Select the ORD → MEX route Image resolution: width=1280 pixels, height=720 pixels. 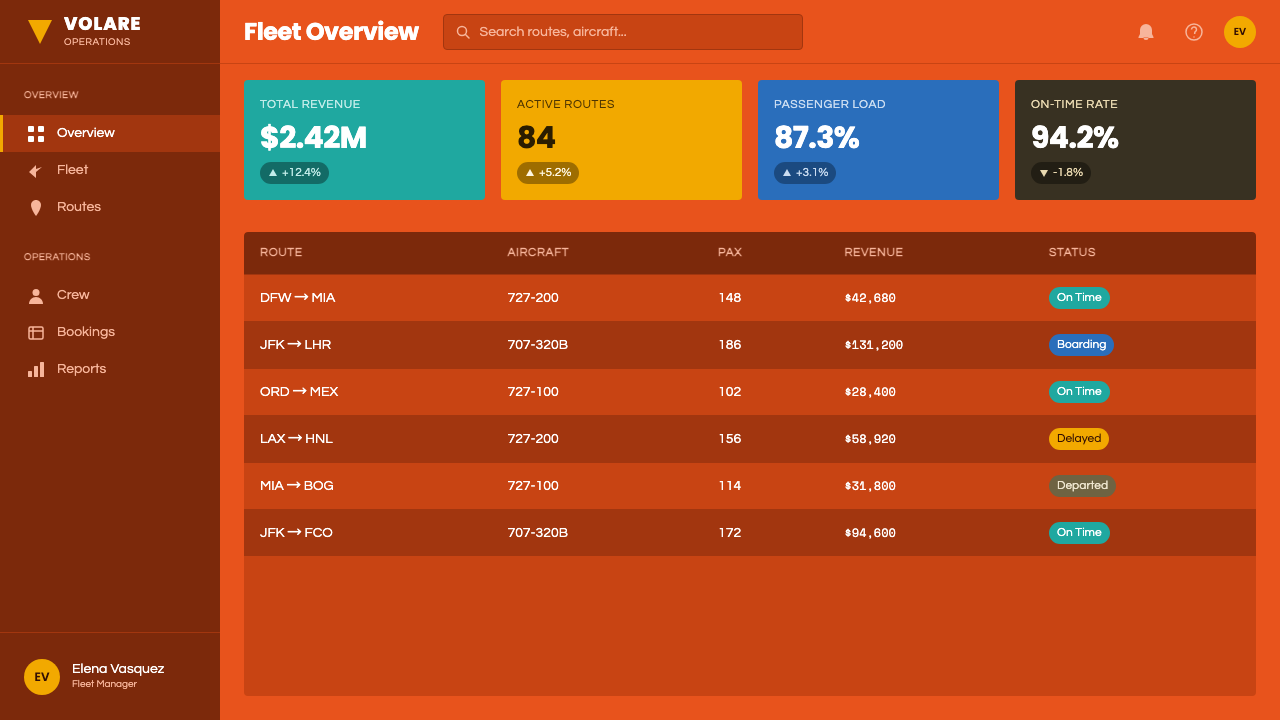[x=750, y=392]
